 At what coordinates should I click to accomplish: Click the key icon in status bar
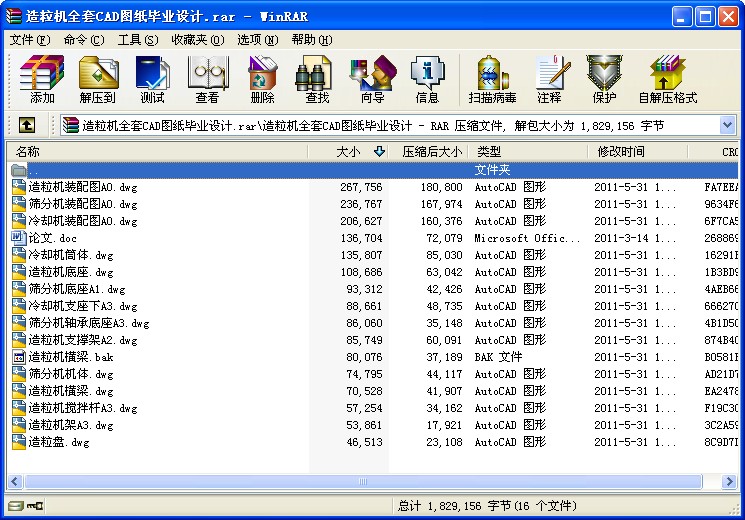click(x=35, y=506)
